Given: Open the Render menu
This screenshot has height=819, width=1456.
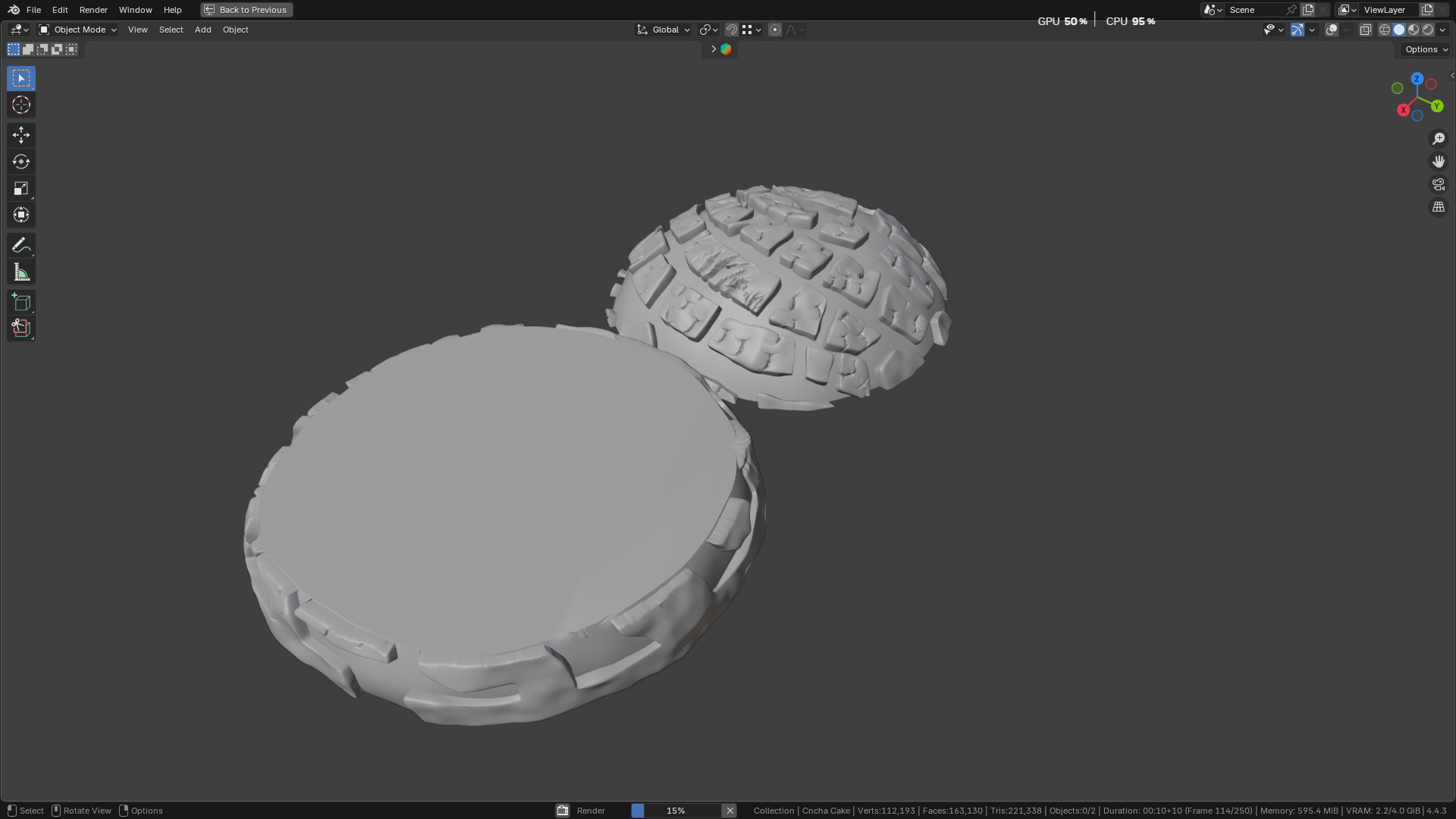Looking at the screenshot, I should (93, 10).
